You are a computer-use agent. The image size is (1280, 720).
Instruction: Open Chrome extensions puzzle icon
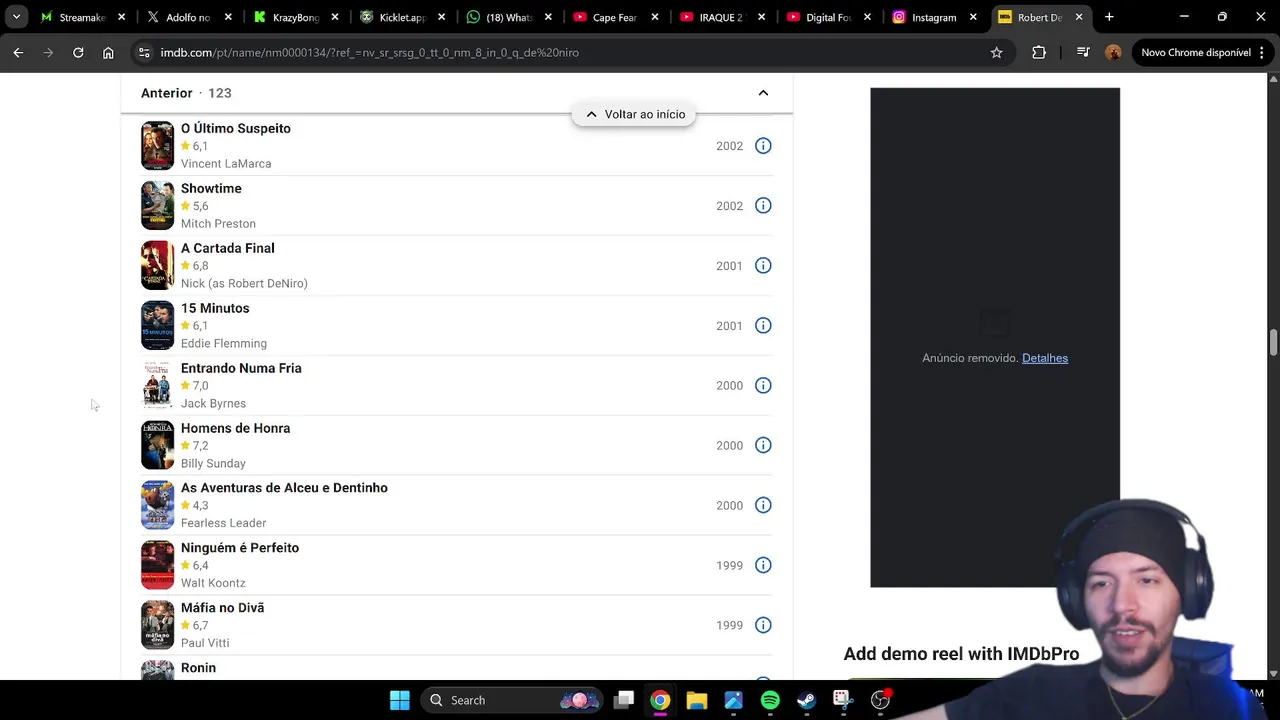point(1039,53)
